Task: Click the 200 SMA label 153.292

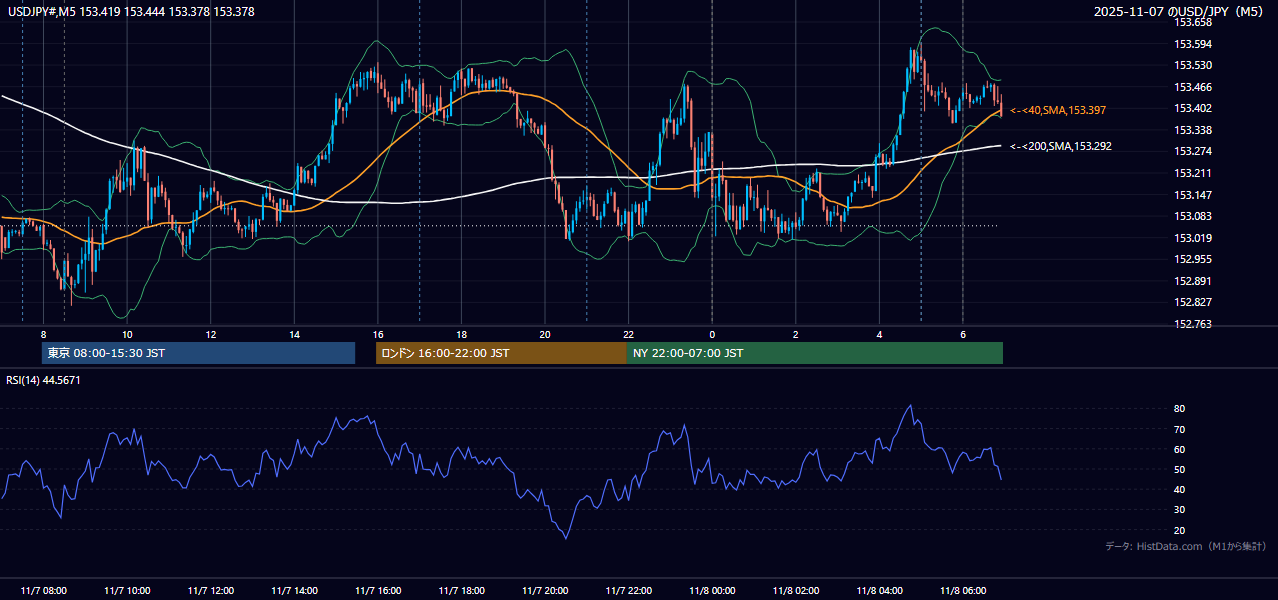Action: tap(1061, 146)
